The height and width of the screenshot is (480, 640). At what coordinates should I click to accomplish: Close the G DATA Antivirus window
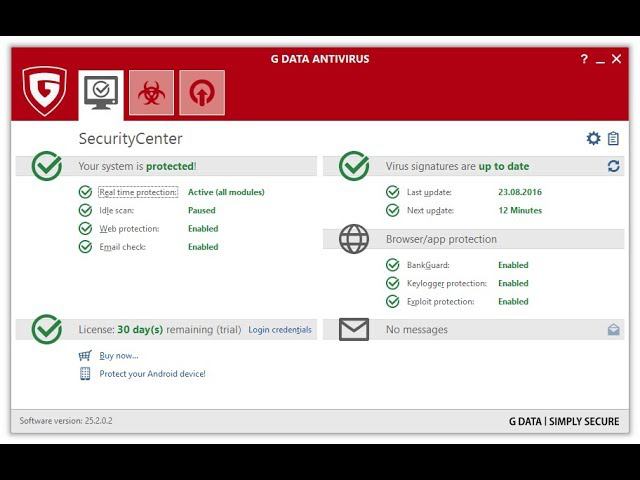(x=616, y=59)
